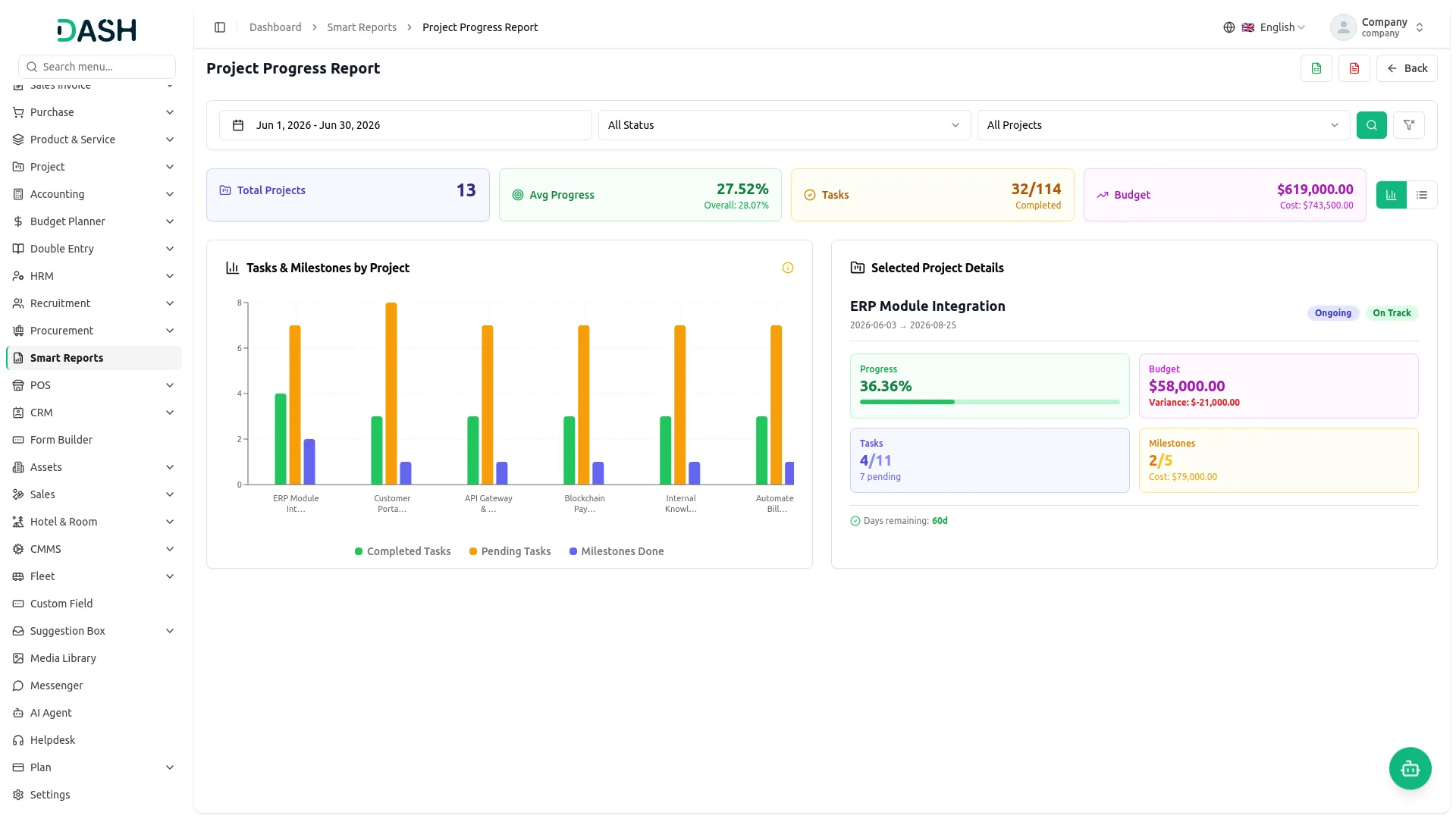Open Form Builder menu item
This screenshot has width=1456, height=819.
point(94,440)
